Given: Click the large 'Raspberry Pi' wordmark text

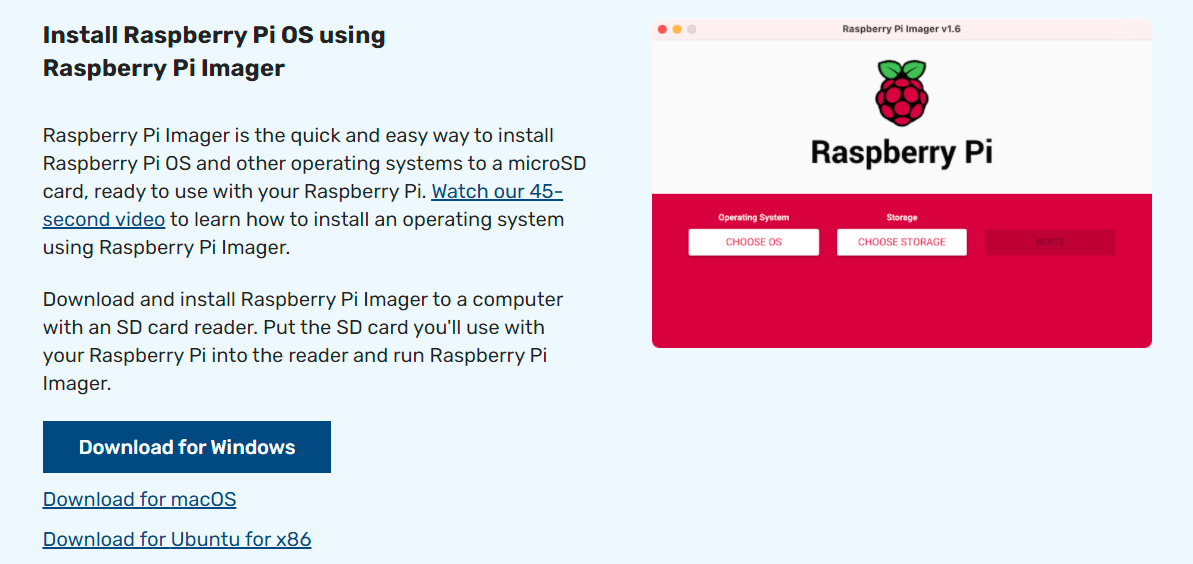Looking at the screenshot, I should click(x=901, y=153).
